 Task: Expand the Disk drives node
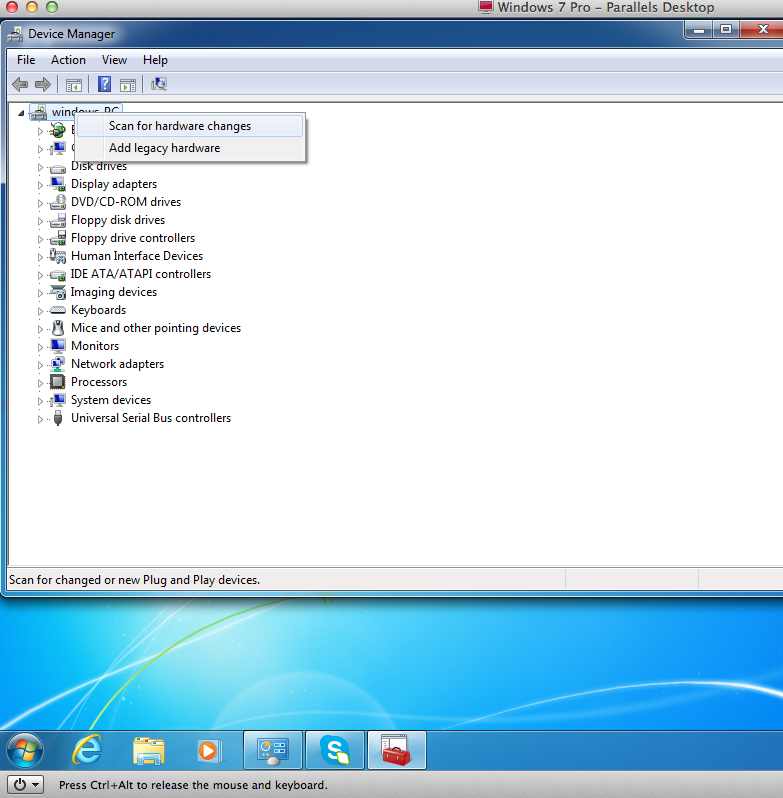(40, 167)
